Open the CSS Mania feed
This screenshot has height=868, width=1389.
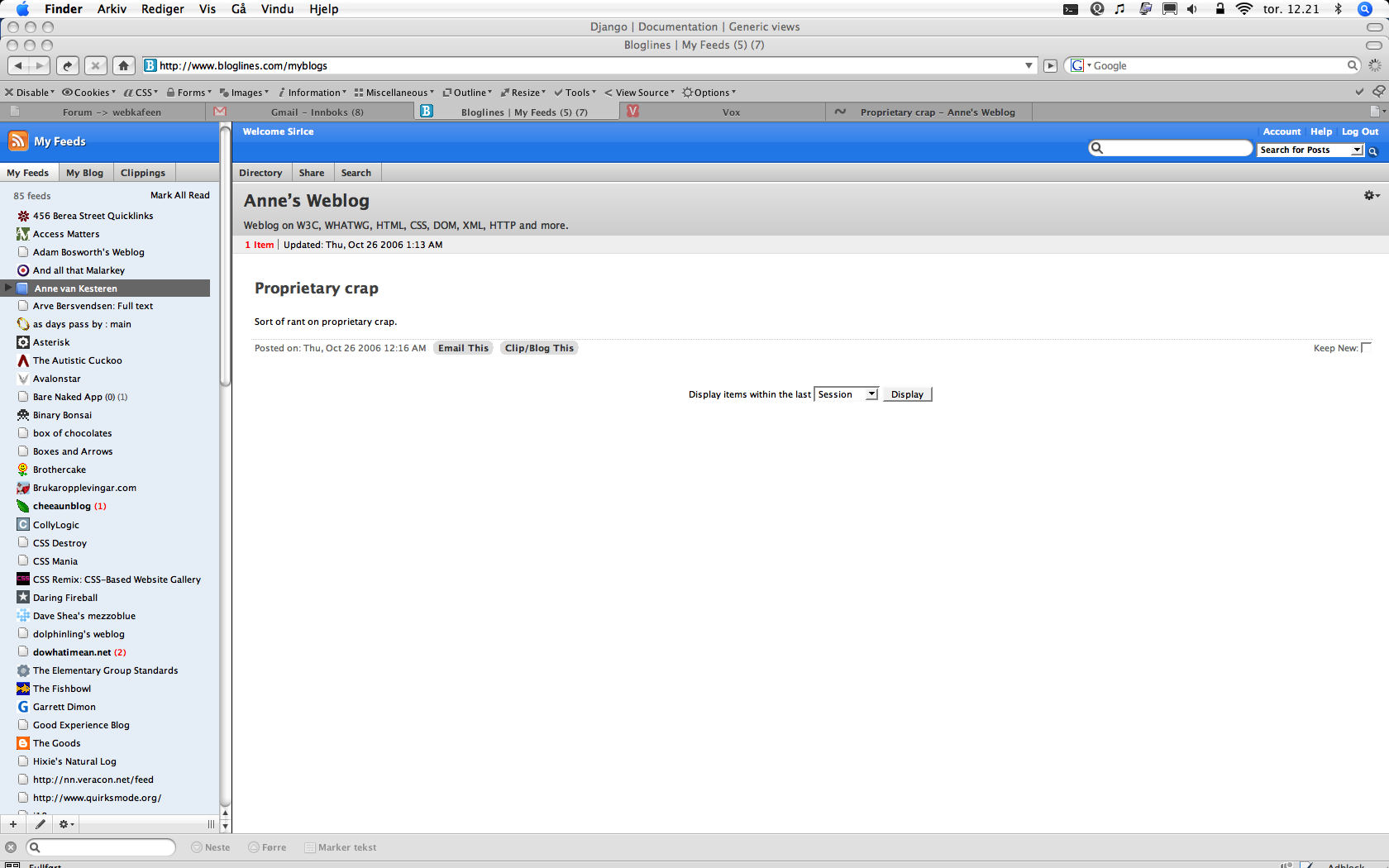point(55,561)
